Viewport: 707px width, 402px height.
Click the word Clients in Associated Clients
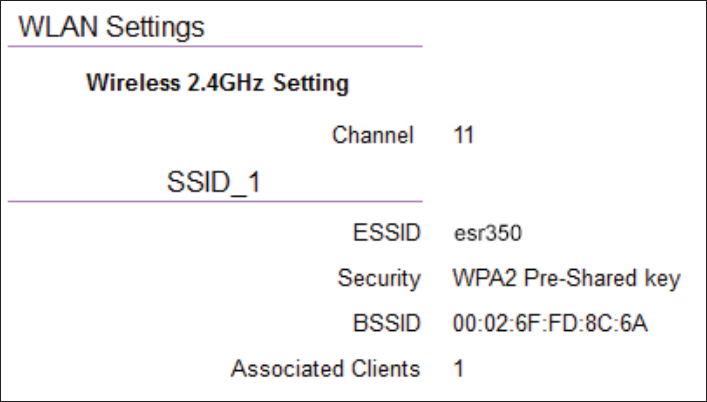[x=386, y=368]
